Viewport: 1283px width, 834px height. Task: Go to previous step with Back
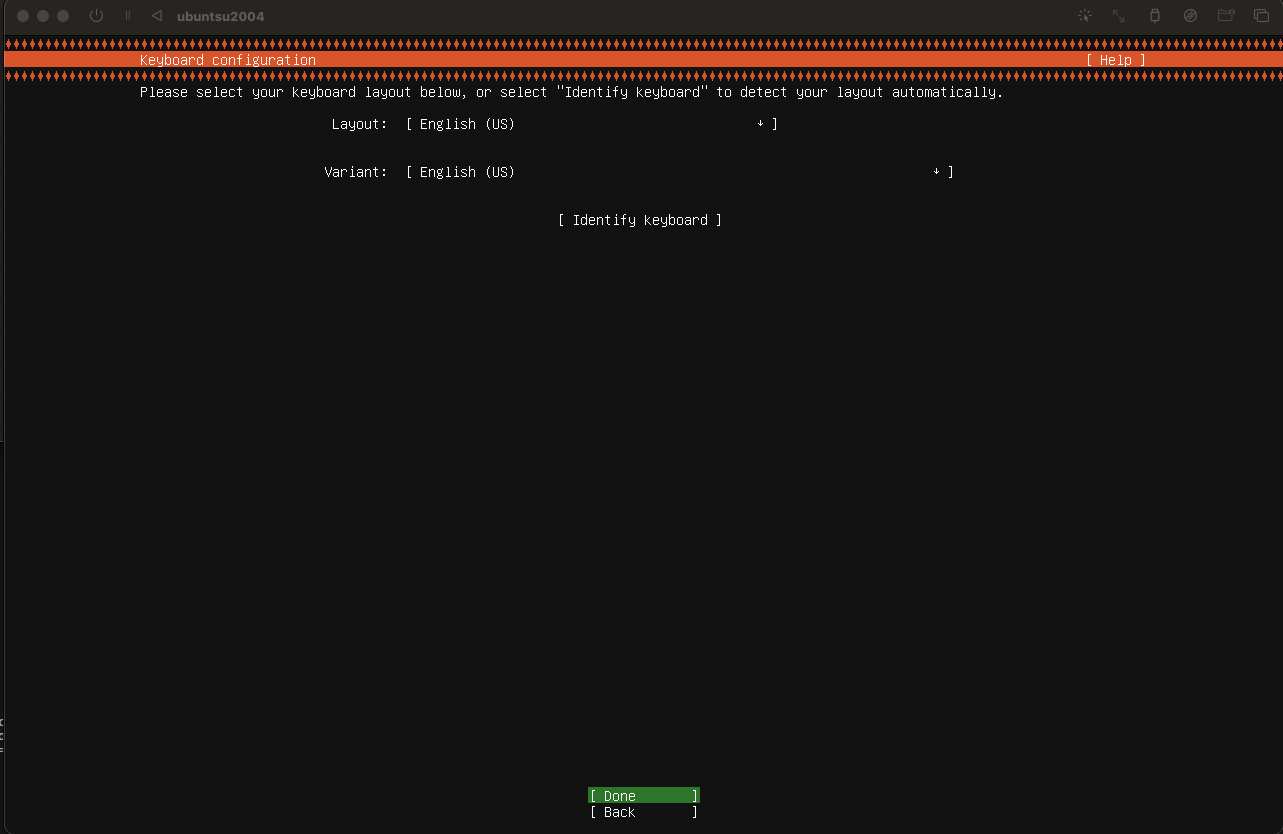tap(643, 812)
